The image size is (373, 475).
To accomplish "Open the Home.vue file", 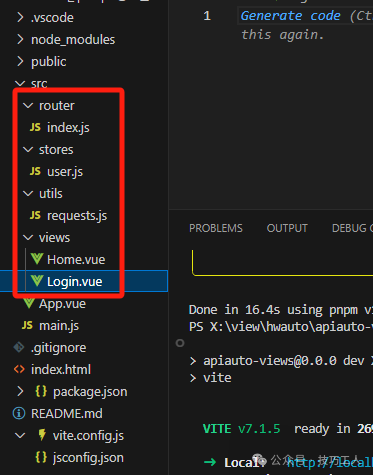I will [76, 259].
